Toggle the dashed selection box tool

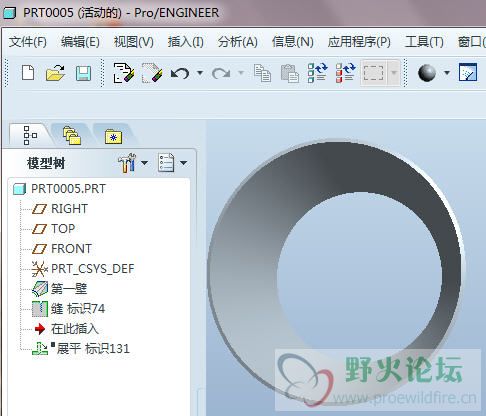373,73
